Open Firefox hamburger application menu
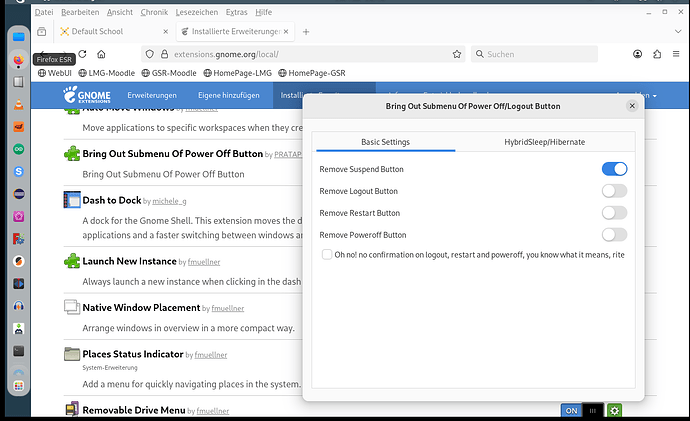This screenshot has height=421, width=690. (676, 54)
